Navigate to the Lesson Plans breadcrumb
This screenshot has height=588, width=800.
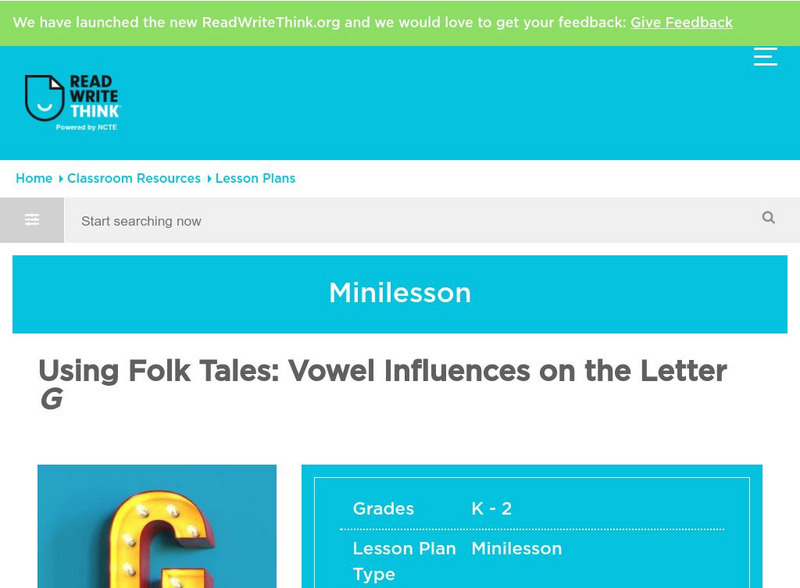coord(255,178)
